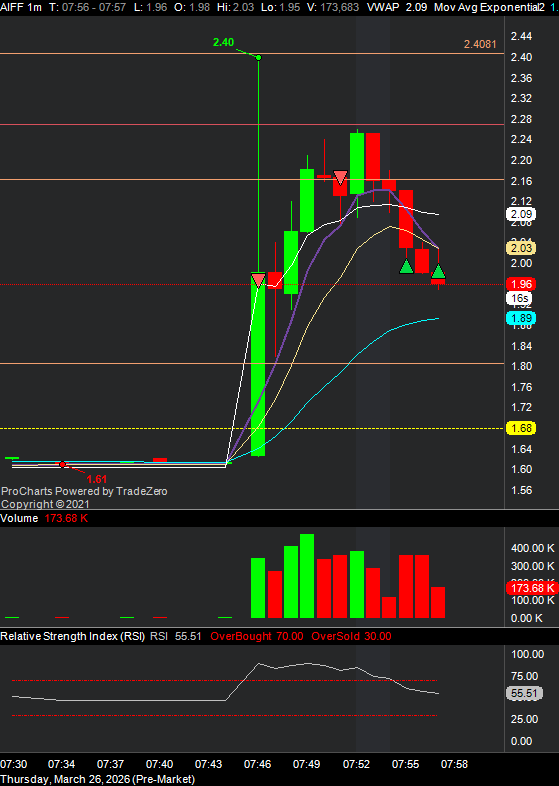Click the 07:30 time axis label
Viewport: 559px width, 786px height.
point(14,764)
